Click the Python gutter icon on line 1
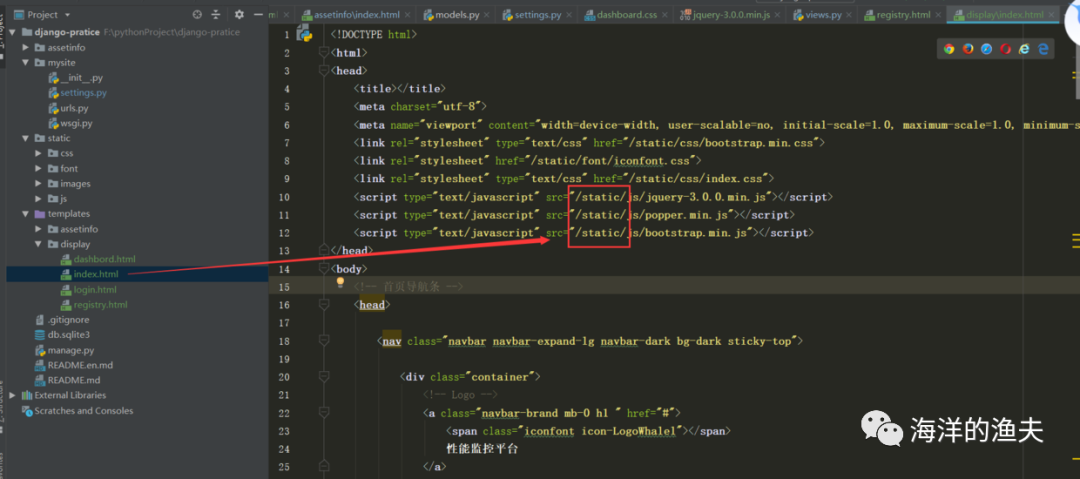1080x479 pixels. click(x=304, y=33)
